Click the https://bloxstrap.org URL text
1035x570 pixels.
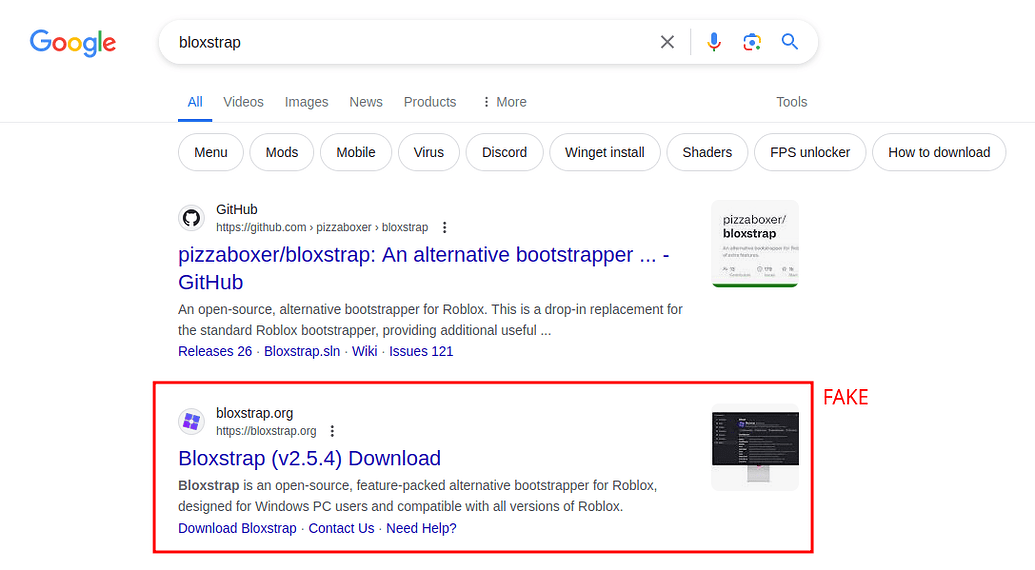click(x=266, y=431)
